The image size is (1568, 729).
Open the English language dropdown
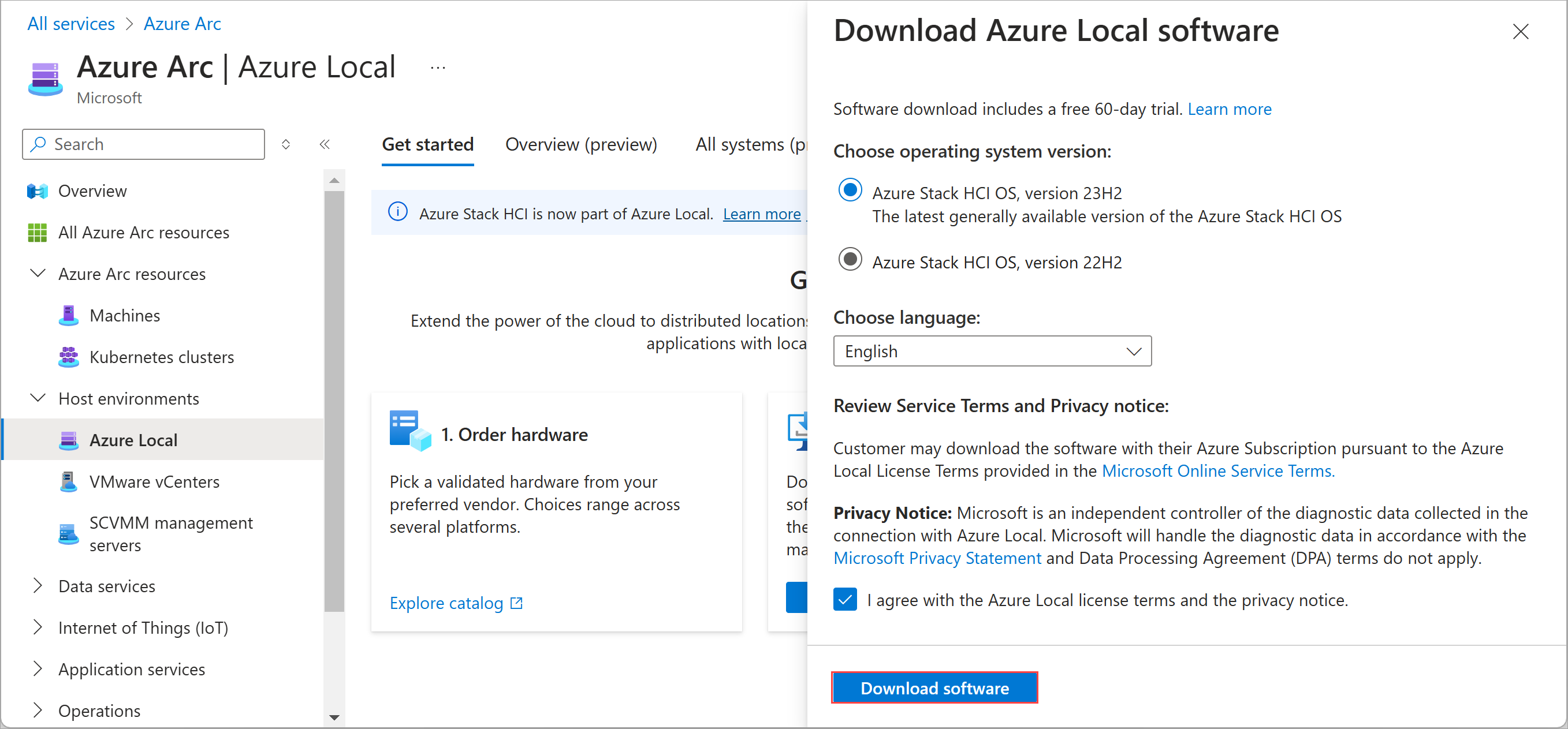point(992,351)
